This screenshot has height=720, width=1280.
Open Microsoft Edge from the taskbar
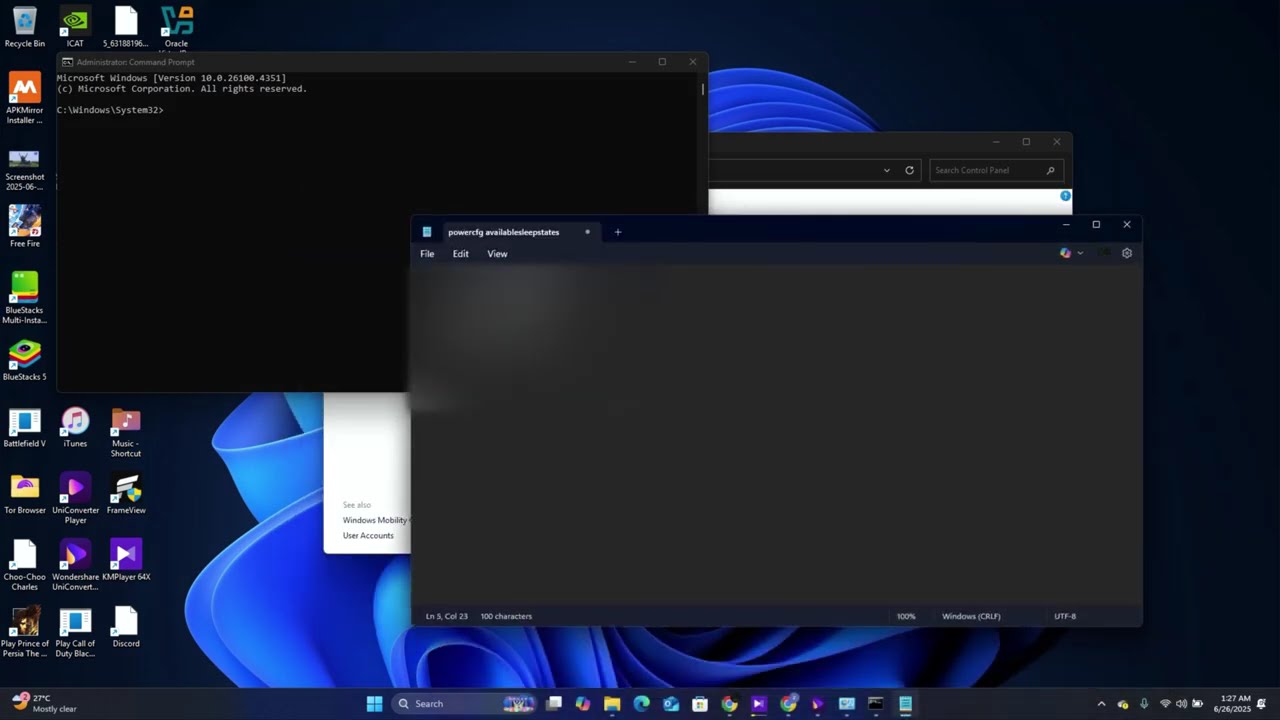(641, 704)
